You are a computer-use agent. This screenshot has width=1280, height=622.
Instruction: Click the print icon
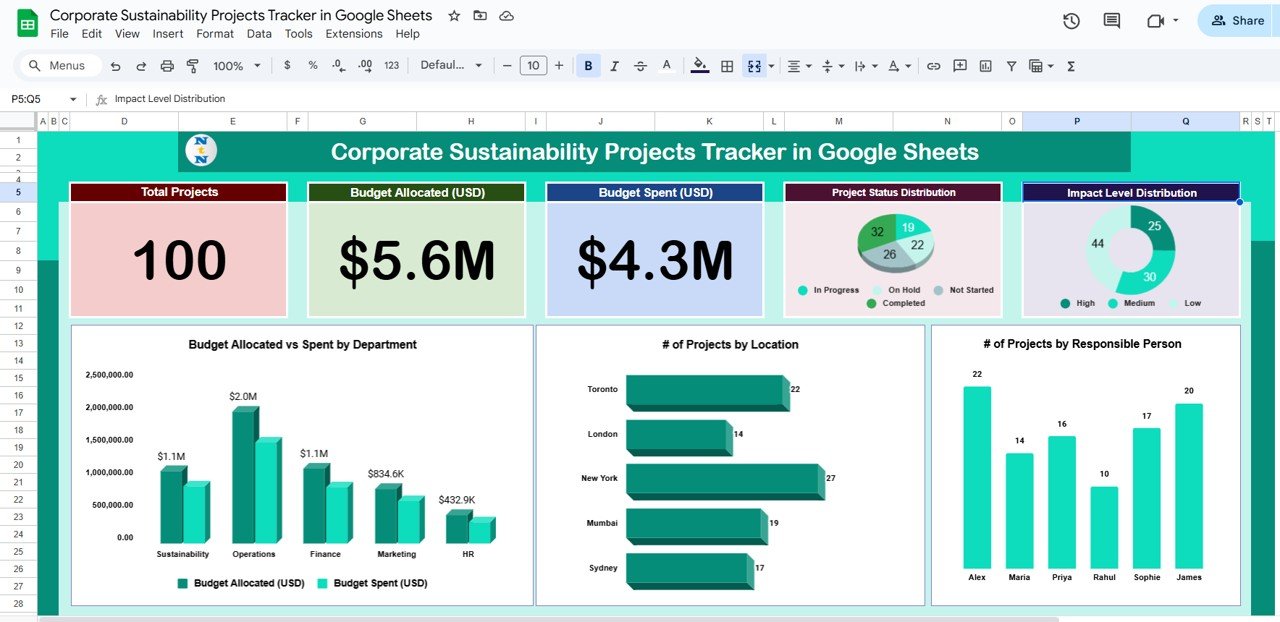[167, 65]
